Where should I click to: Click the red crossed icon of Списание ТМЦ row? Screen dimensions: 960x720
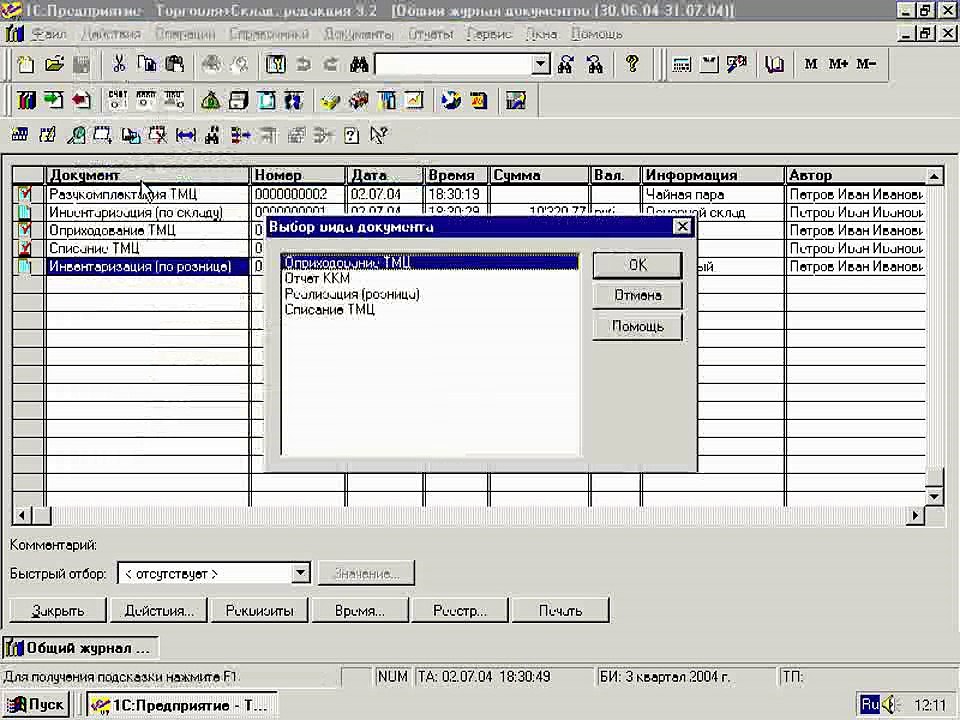tap(24, 248)
